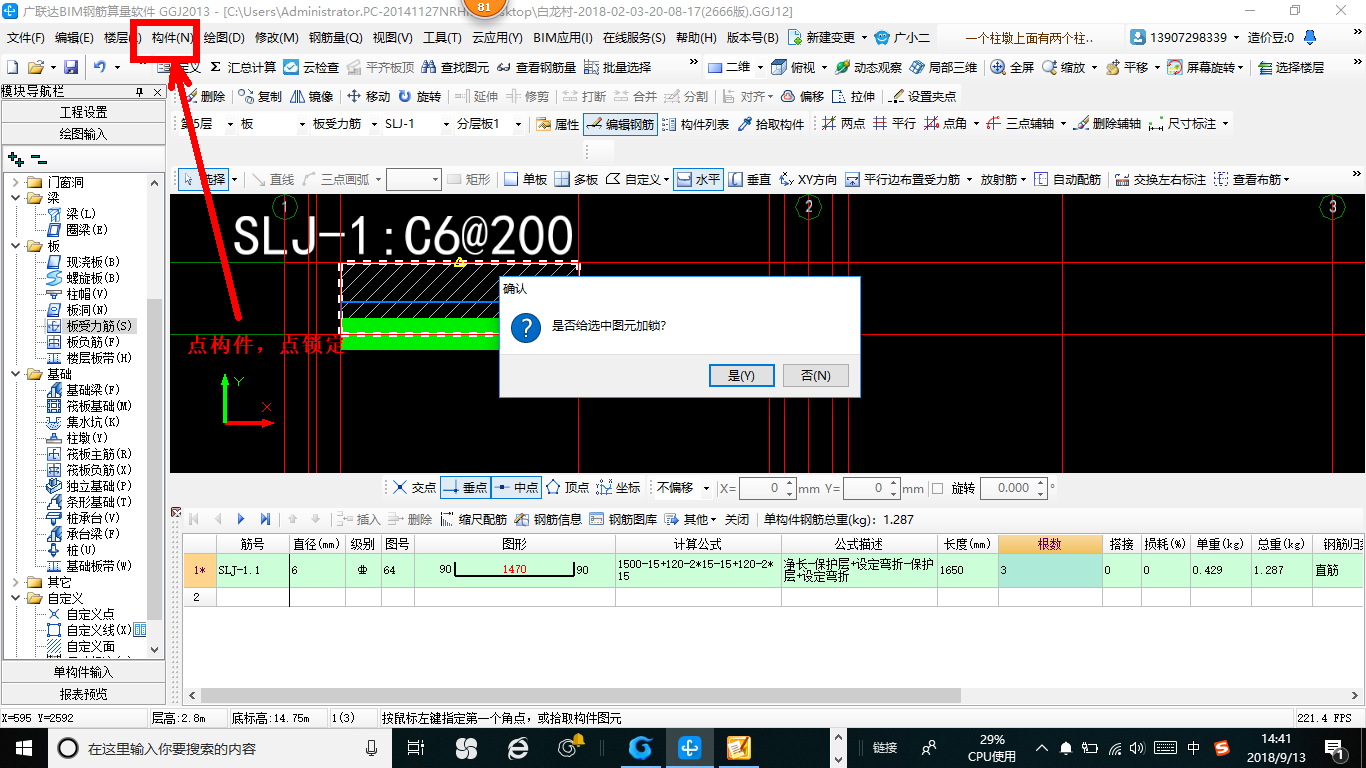Select 两点 two-point auxiliary axis
The width and height of the screenshot is (1366, 768).
point(843,124)
